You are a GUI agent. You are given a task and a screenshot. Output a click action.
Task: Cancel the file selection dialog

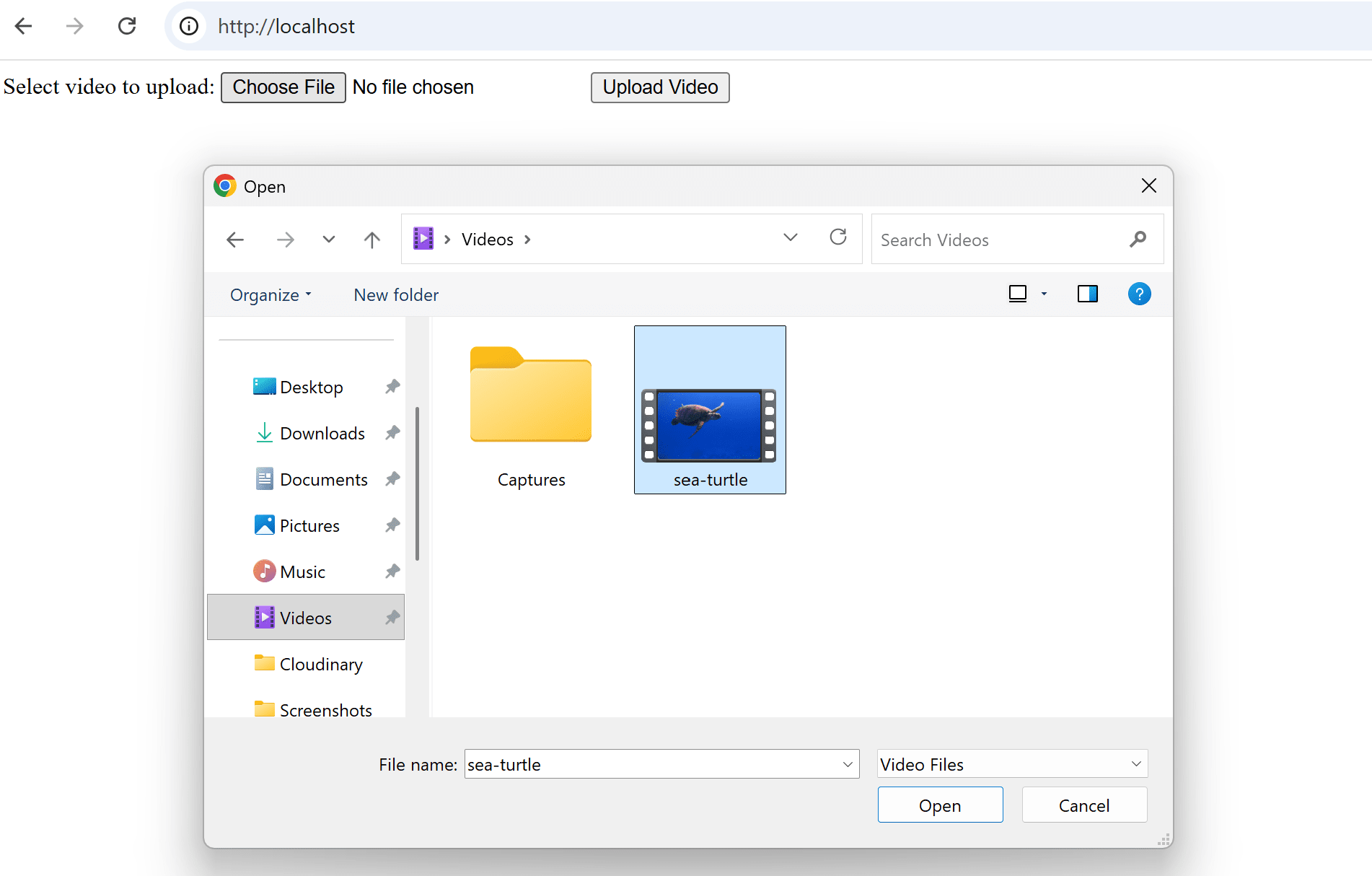[x=1083, y=805]
